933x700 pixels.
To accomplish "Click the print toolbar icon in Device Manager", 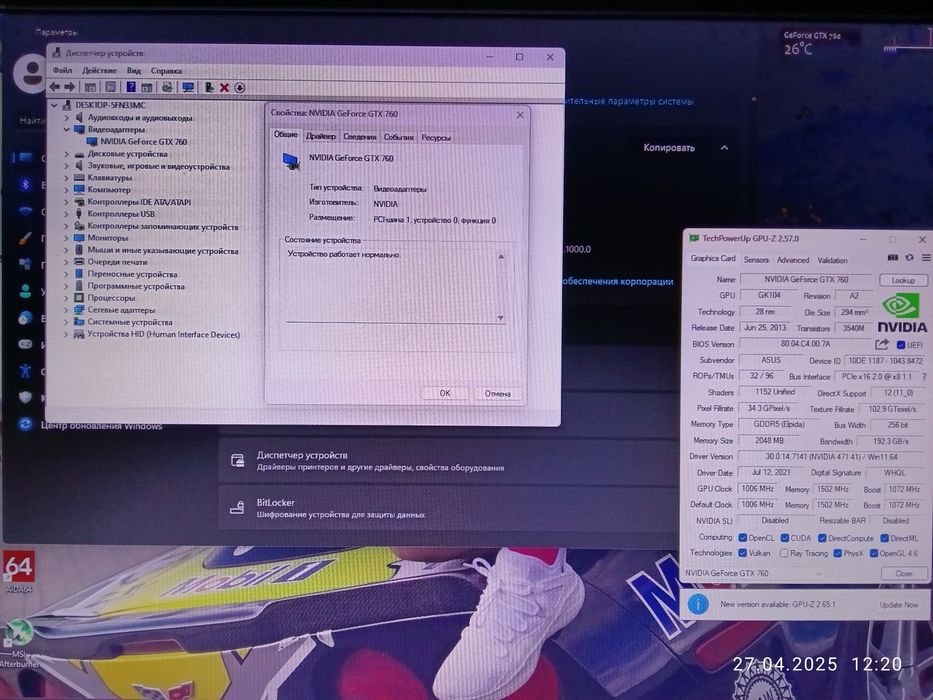I will pyautogui.click(x=167, y=88).
